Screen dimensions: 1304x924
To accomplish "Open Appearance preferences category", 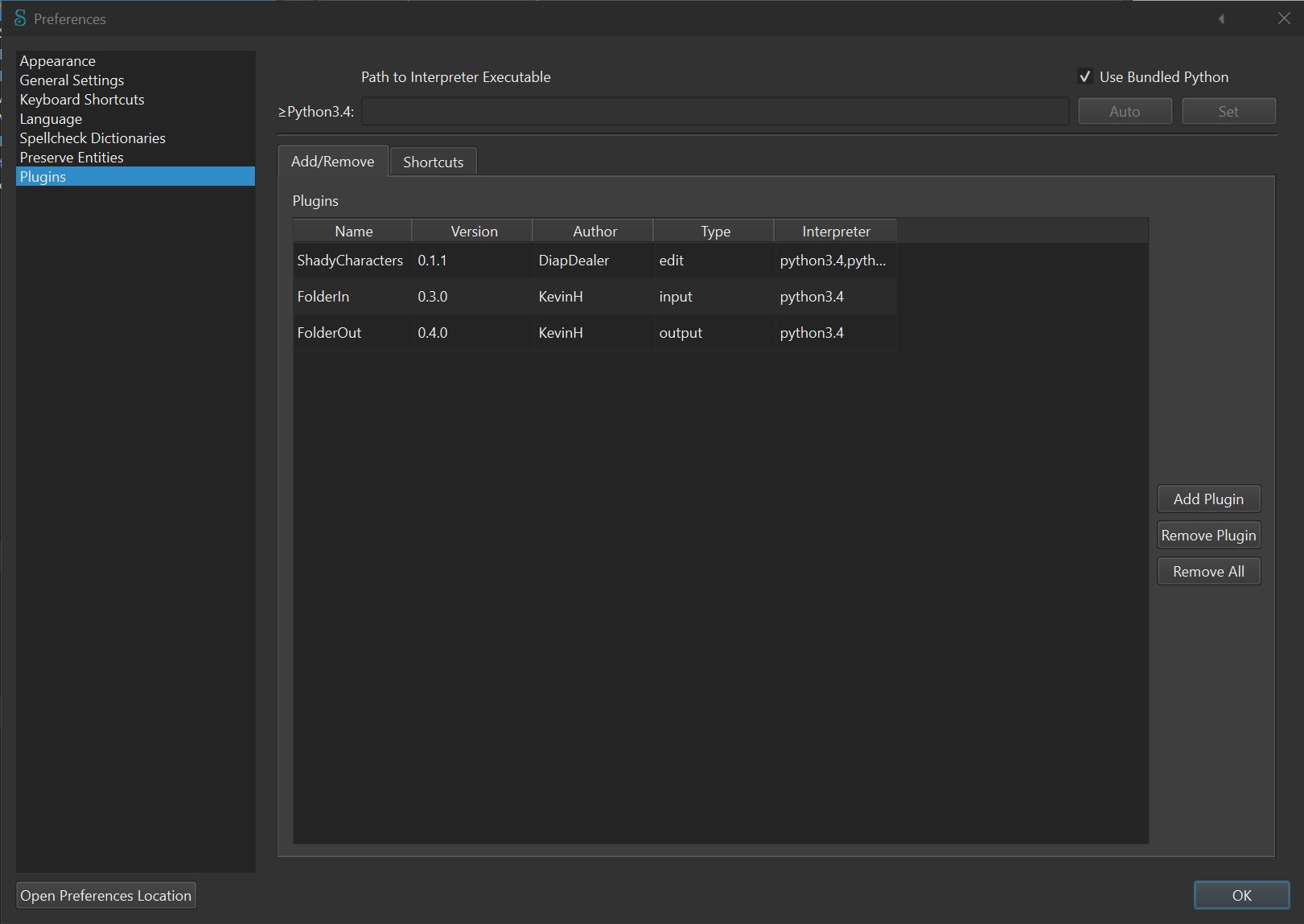I will pos(57,61).
